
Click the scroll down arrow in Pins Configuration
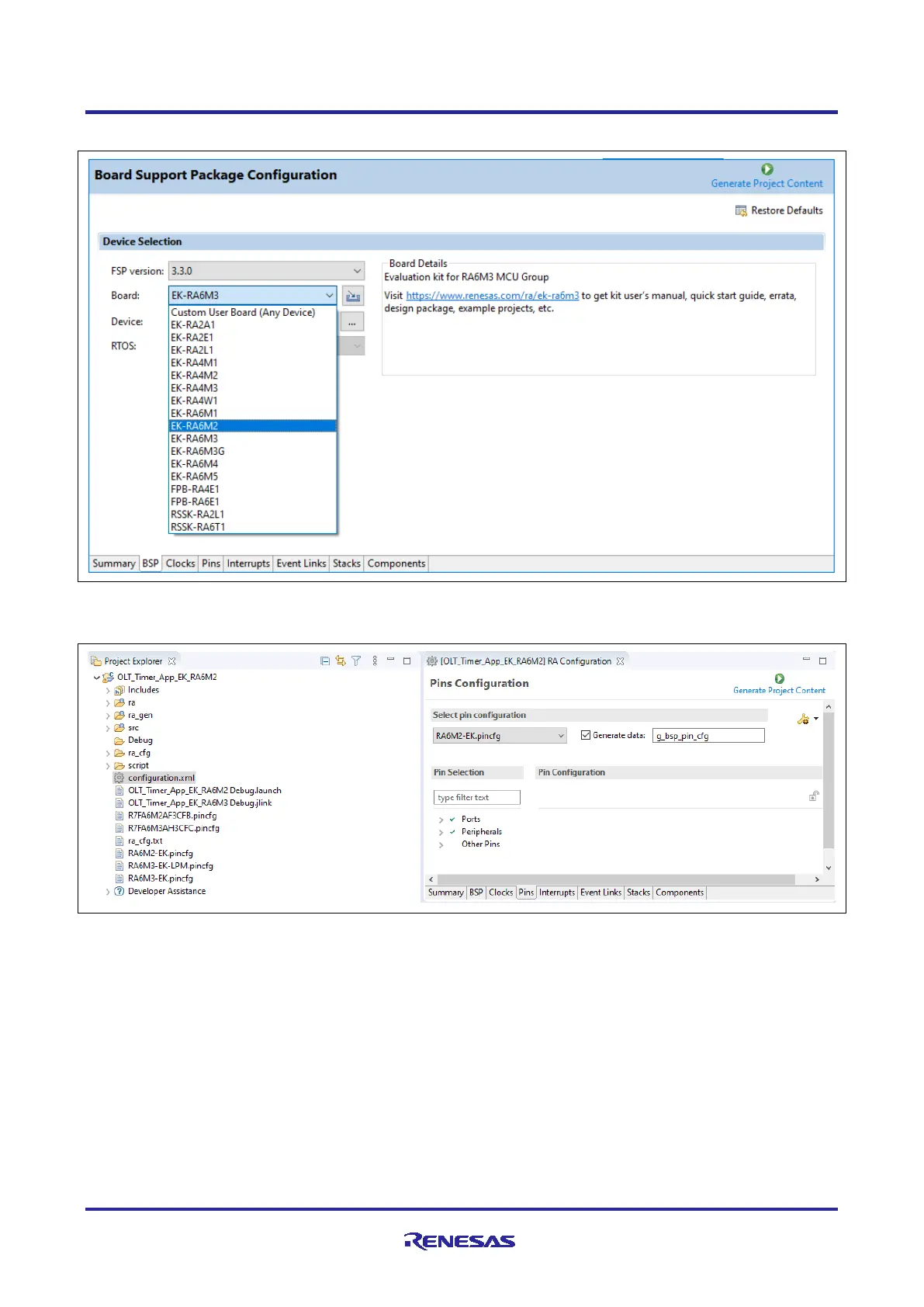pos(829,868)
